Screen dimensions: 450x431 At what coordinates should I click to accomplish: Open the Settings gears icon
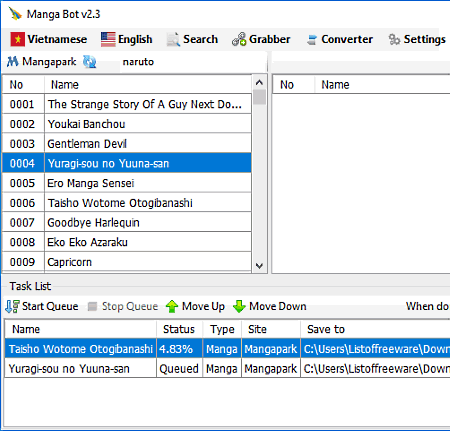pyautogui.click(x=394, y=39)
